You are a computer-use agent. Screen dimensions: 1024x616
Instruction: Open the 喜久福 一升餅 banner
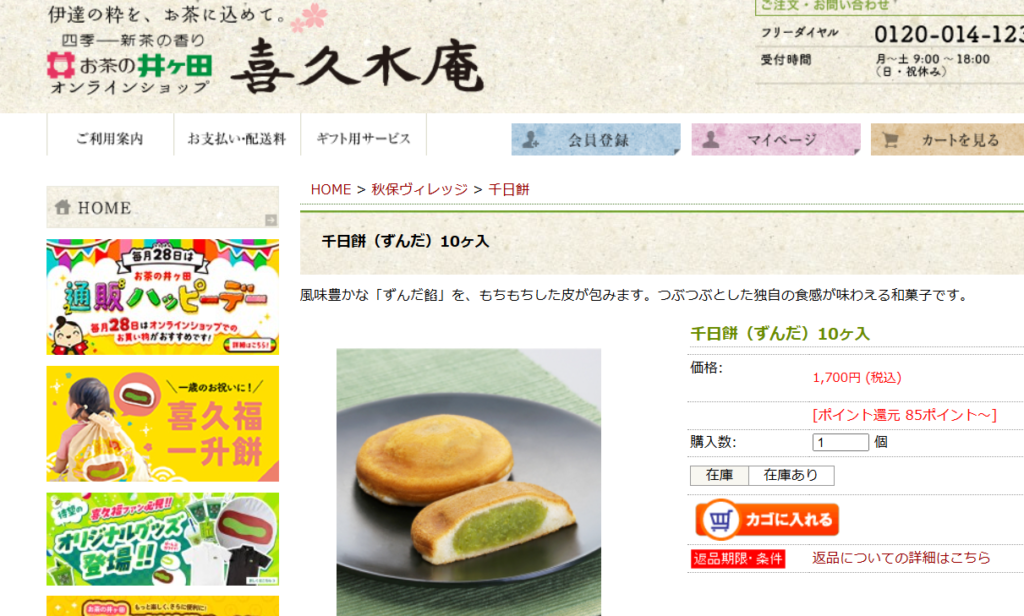coord(163,423)
